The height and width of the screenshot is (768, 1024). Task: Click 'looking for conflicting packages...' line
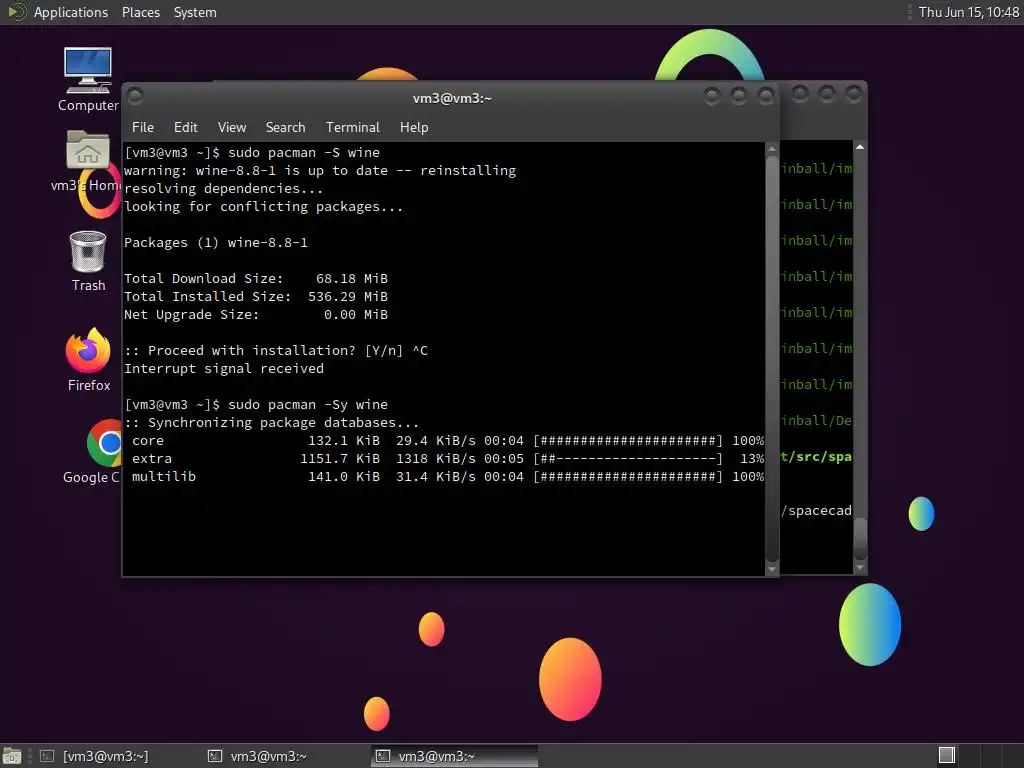(263, 207)
